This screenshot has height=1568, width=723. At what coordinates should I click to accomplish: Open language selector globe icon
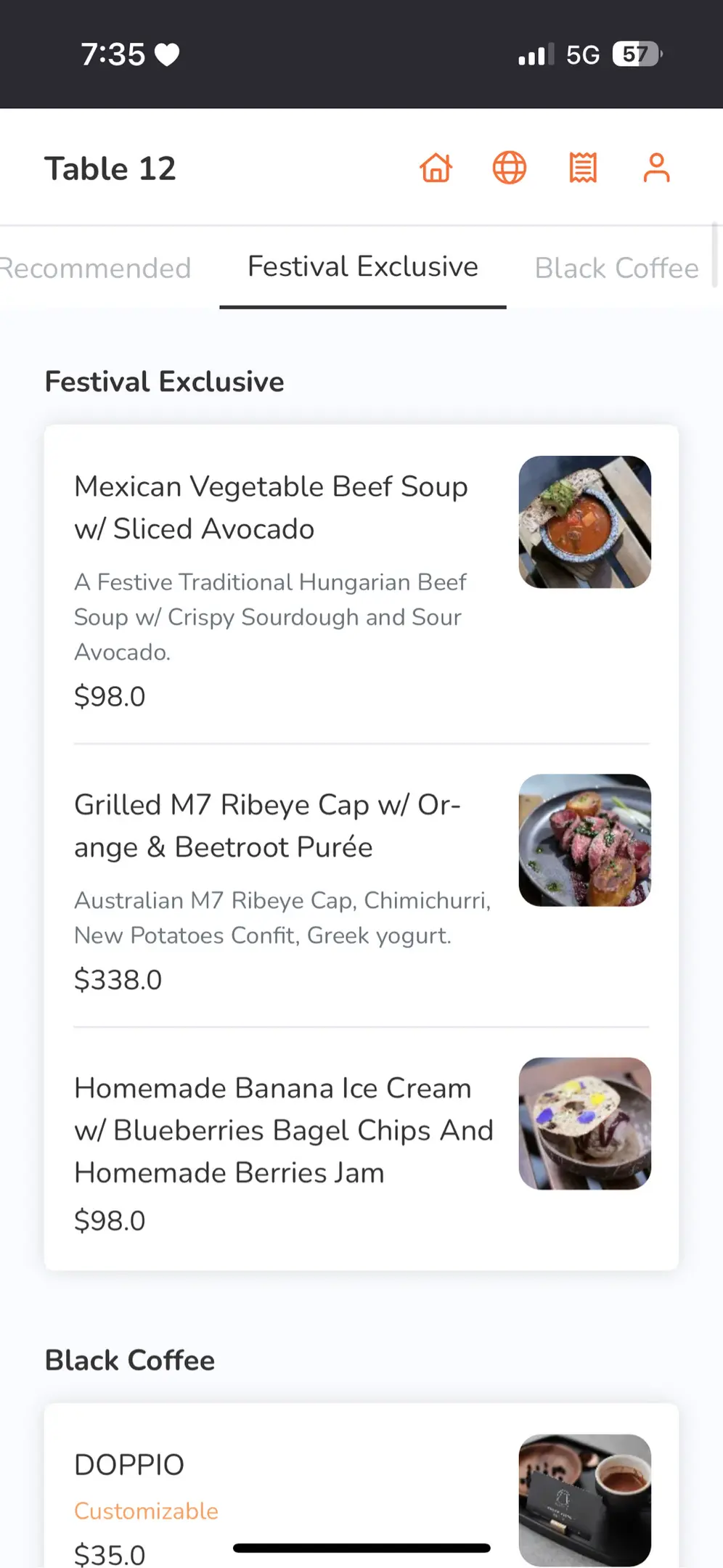[510, 168]
